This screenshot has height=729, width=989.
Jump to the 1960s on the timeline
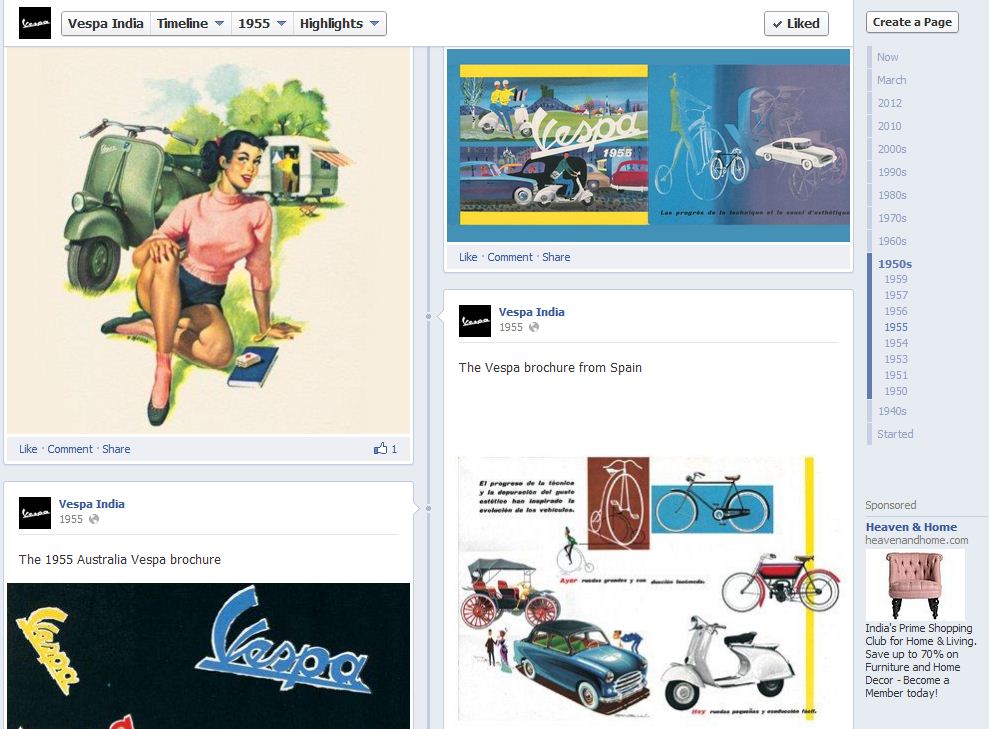point(892,241)
